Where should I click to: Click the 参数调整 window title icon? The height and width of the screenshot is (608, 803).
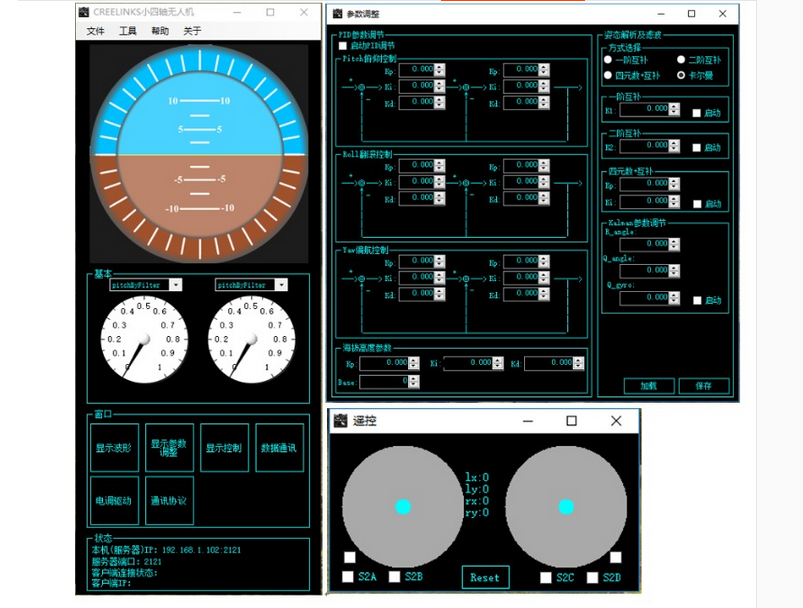337,14
